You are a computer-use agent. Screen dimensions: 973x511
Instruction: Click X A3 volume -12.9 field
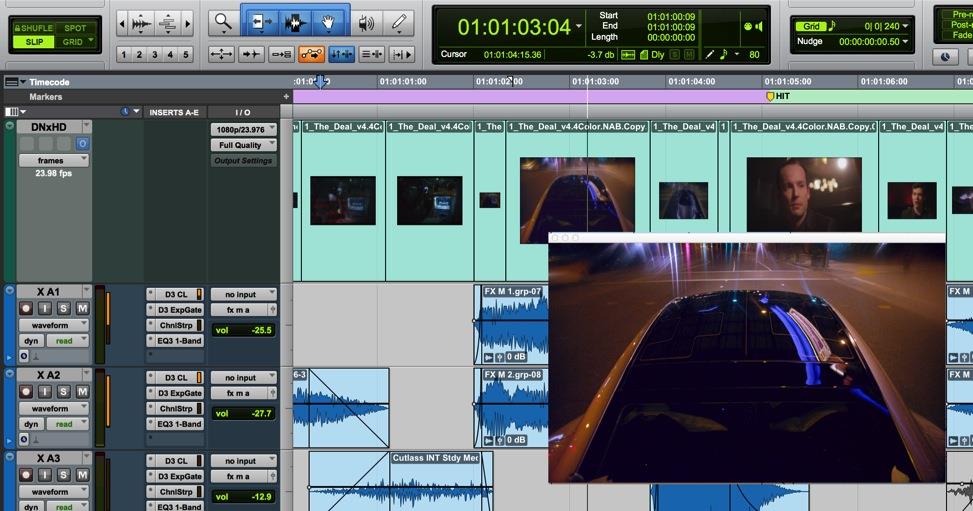pos(243,497)
